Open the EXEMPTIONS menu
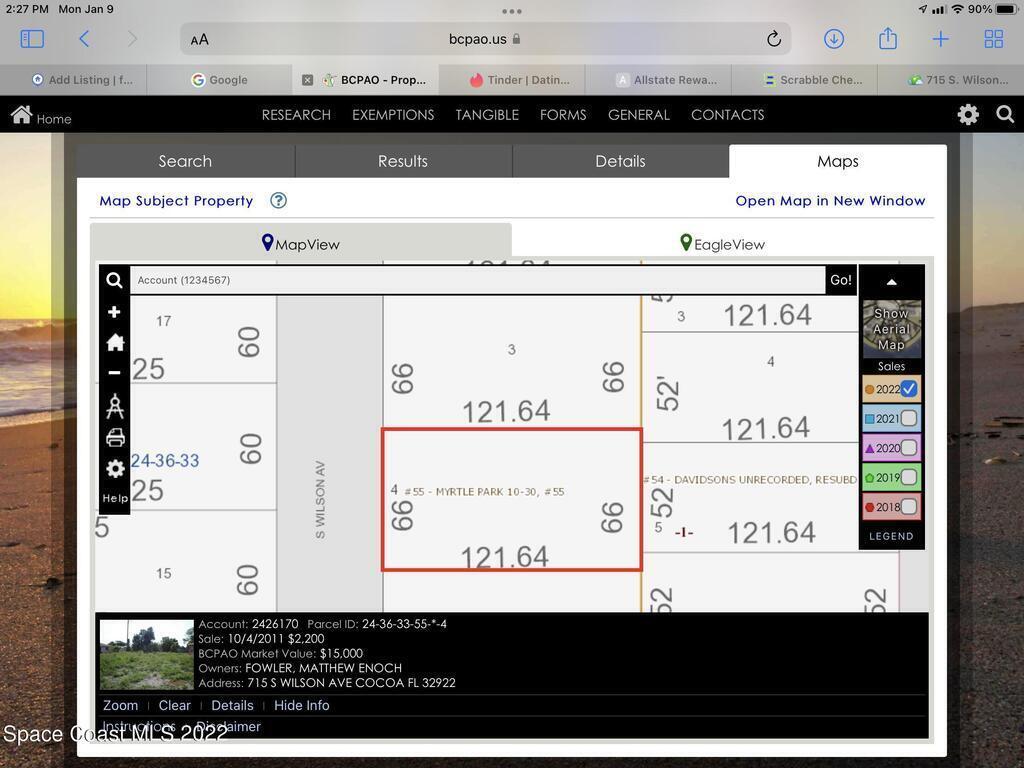 [393, 115]
